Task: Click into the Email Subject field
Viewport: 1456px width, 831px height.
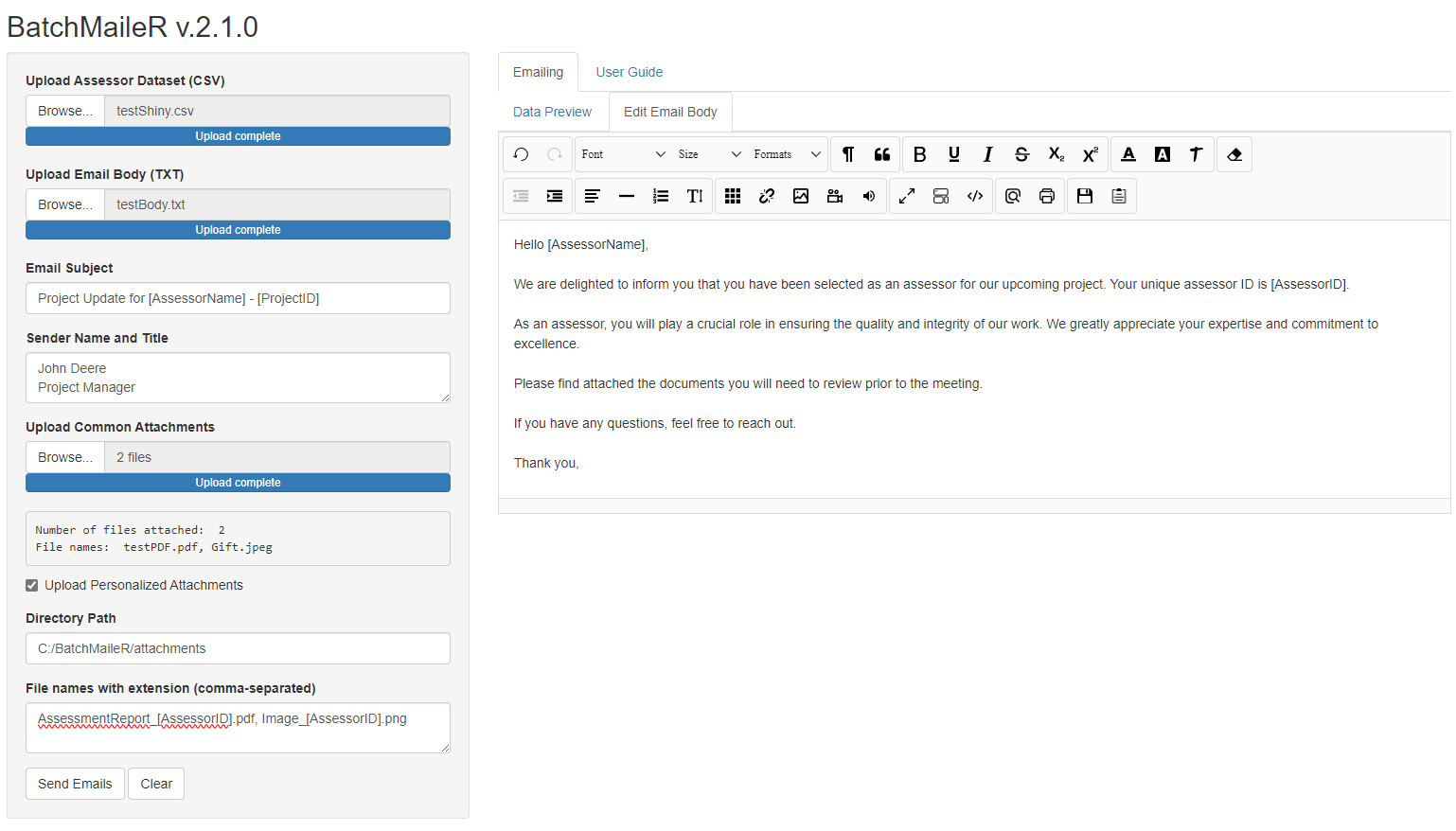Action: click(x=238, y=298)
